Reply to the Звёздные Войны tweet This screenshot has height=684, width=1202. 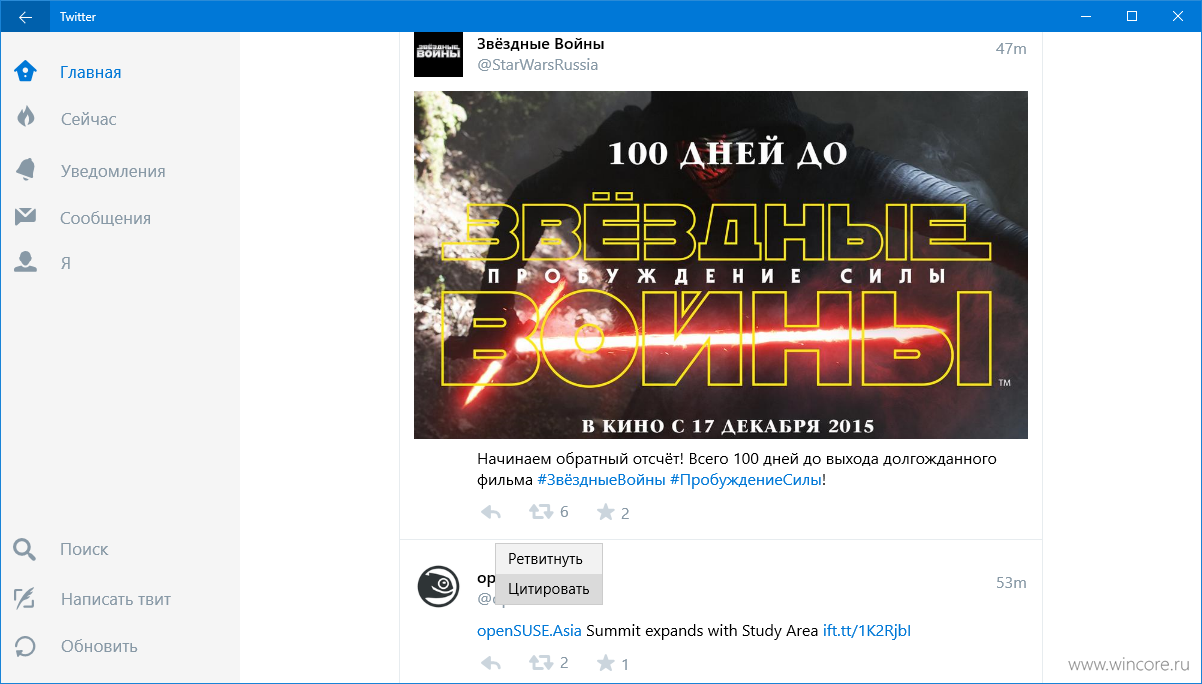tap(490, 512)
